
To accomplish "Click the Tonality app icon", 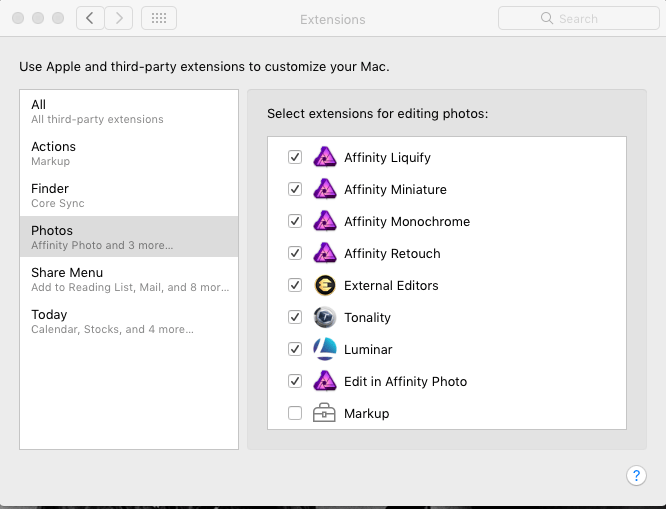I will 324,317.
